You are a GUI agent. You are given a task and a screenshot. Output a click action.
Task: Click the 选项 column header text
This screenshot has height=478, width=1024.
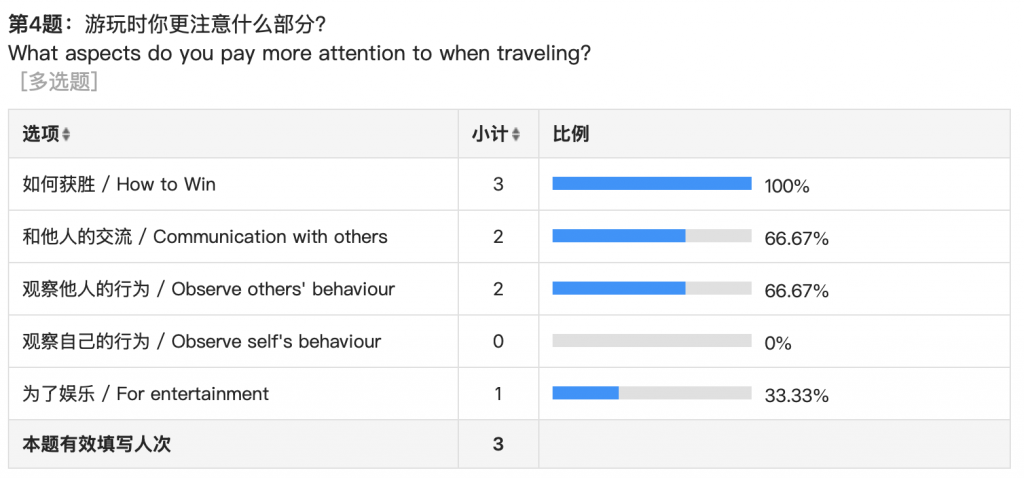point(40,134)
